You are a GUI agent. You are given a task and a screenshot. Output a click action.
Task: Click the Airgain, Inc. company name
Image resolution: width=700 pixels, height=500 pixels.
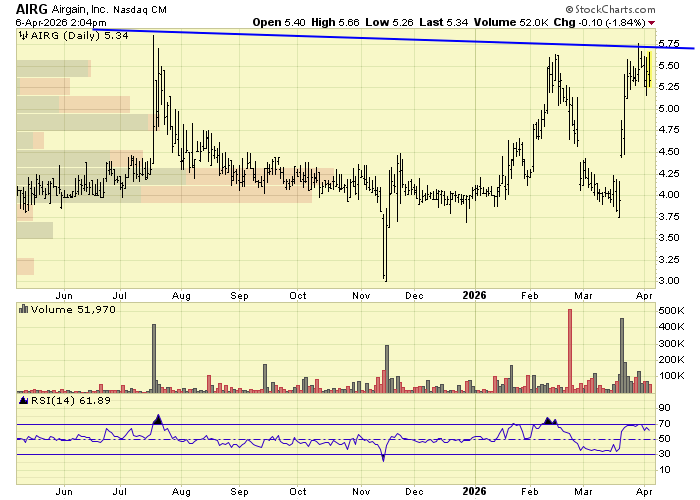pos(79,9)
